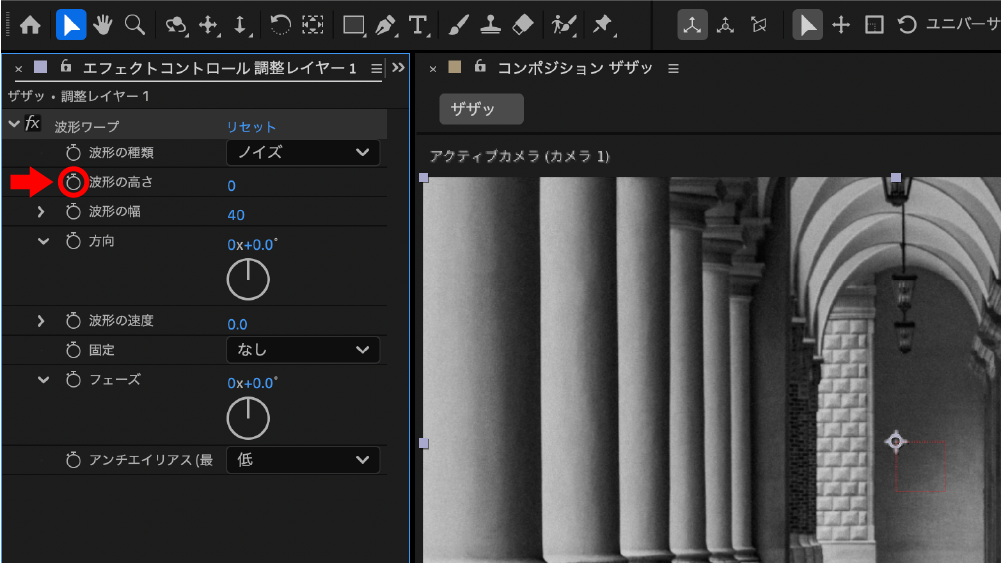Select the Rectangle shape tool
Viewport: 1001px width, 563px height.
click(354, 26)
